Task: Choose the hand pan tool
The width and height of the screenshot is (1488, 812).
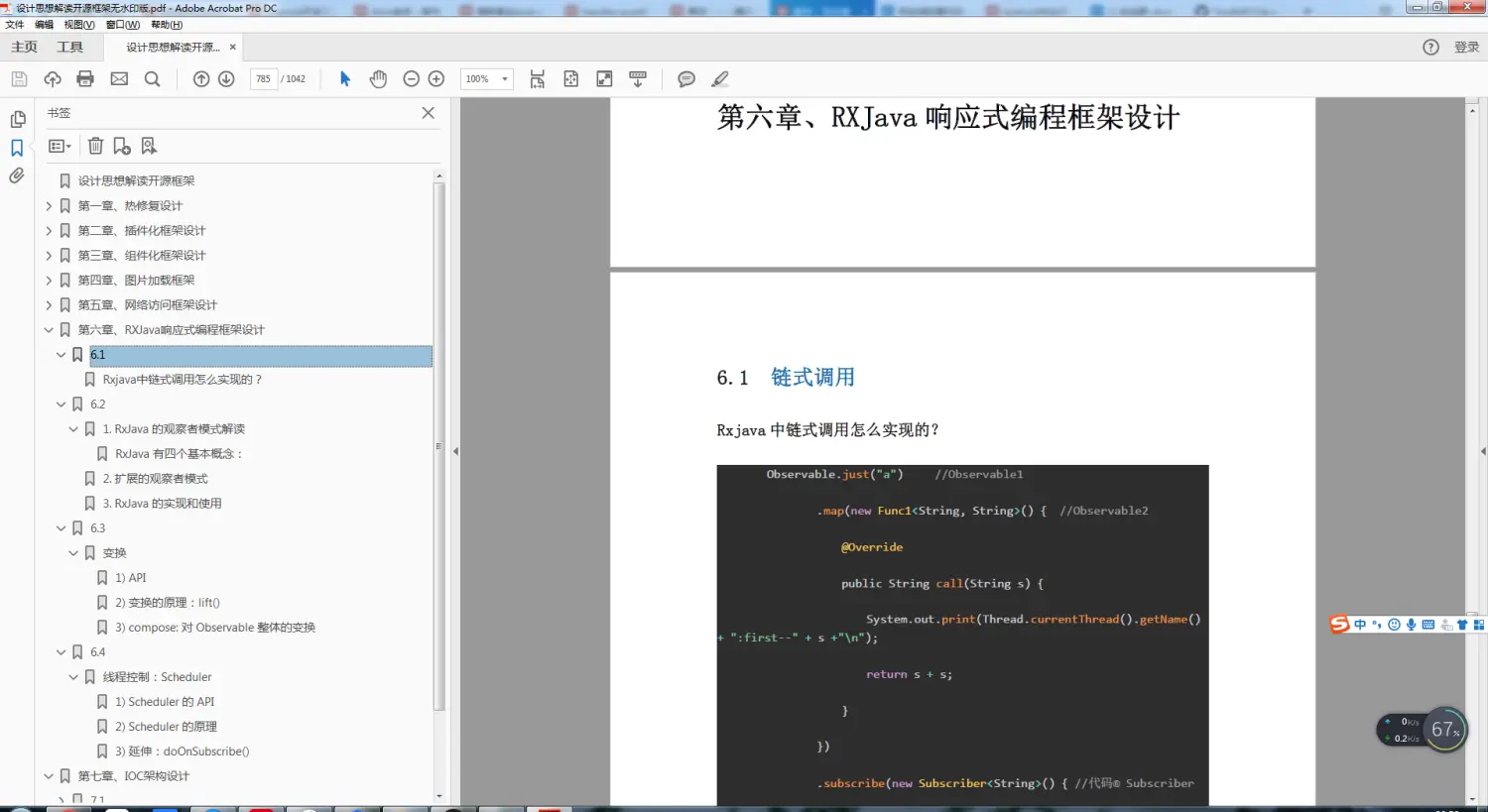Action: 378,79
